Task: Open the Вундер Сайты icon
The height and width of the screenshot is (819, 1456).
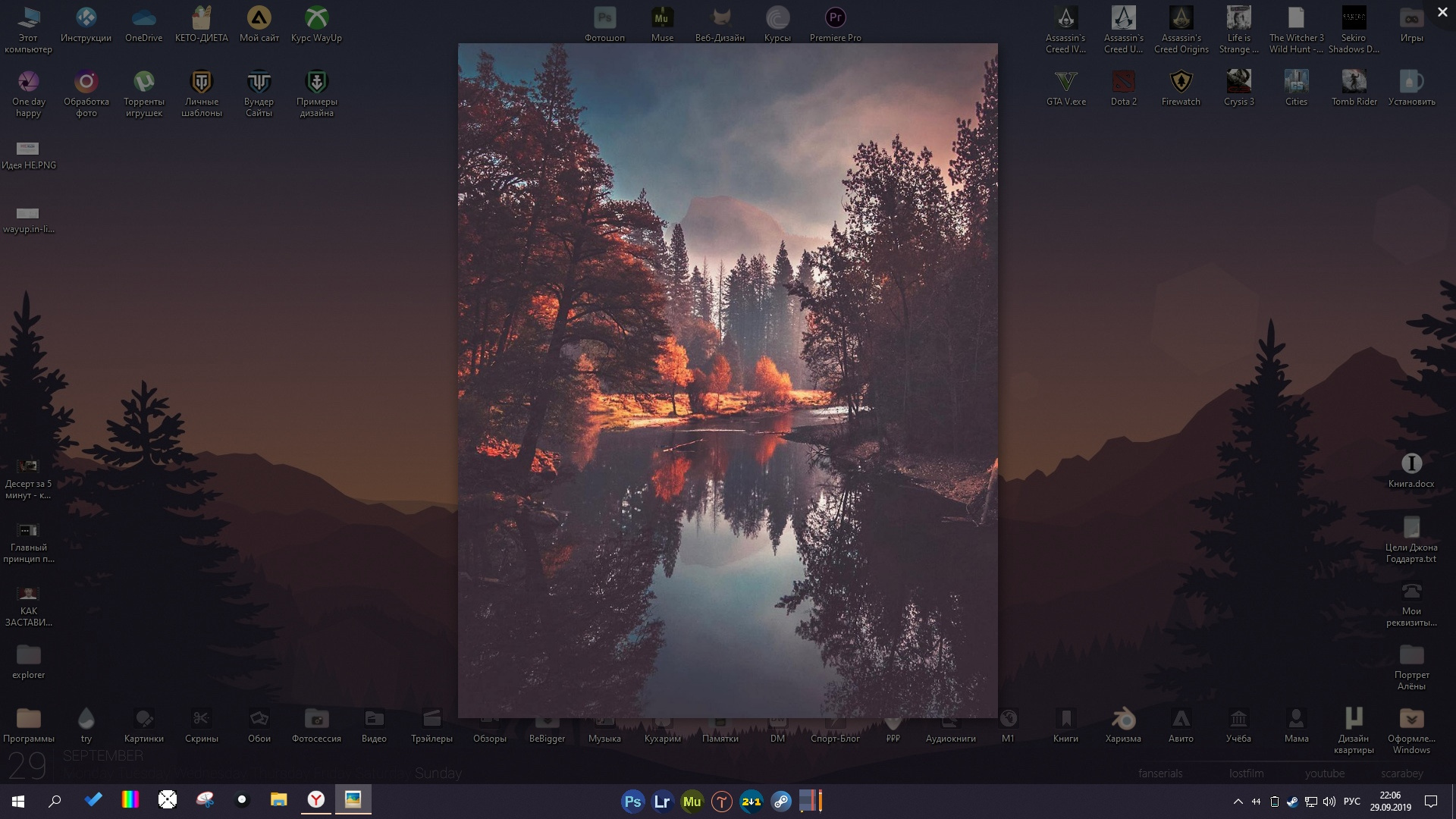Action: pos(259,93)
